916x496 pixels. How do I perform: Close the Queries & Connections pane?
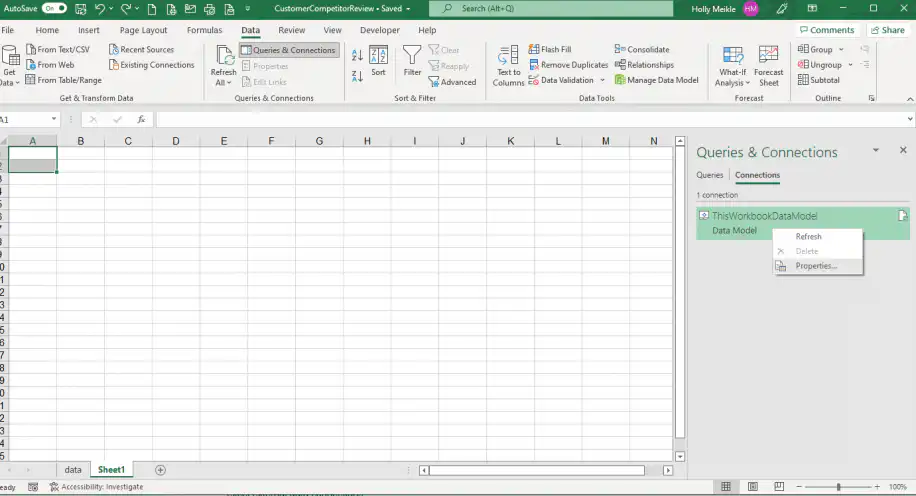[903, 150]
